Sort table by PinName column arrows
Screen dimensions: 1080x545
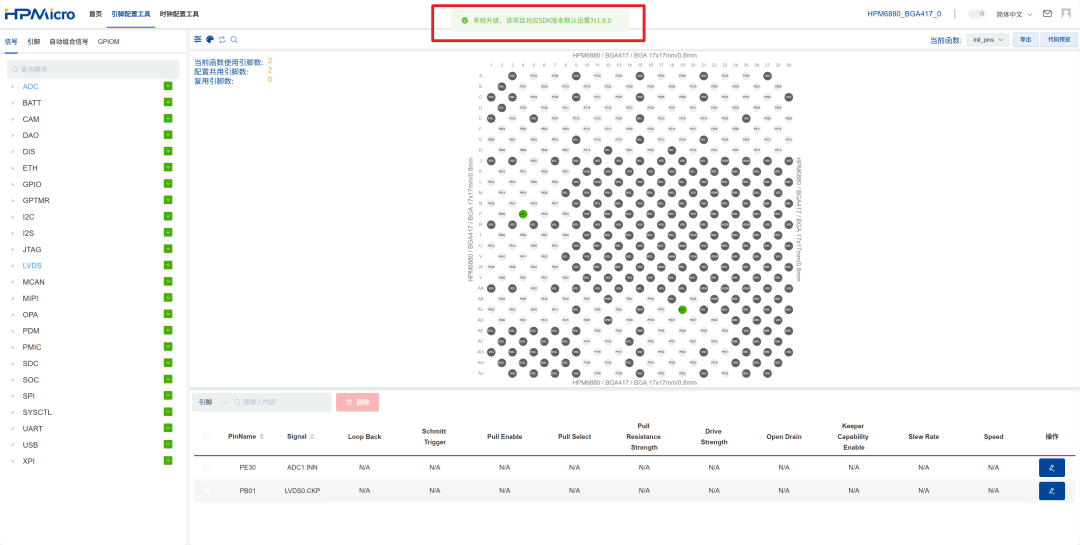coord(262,437)
